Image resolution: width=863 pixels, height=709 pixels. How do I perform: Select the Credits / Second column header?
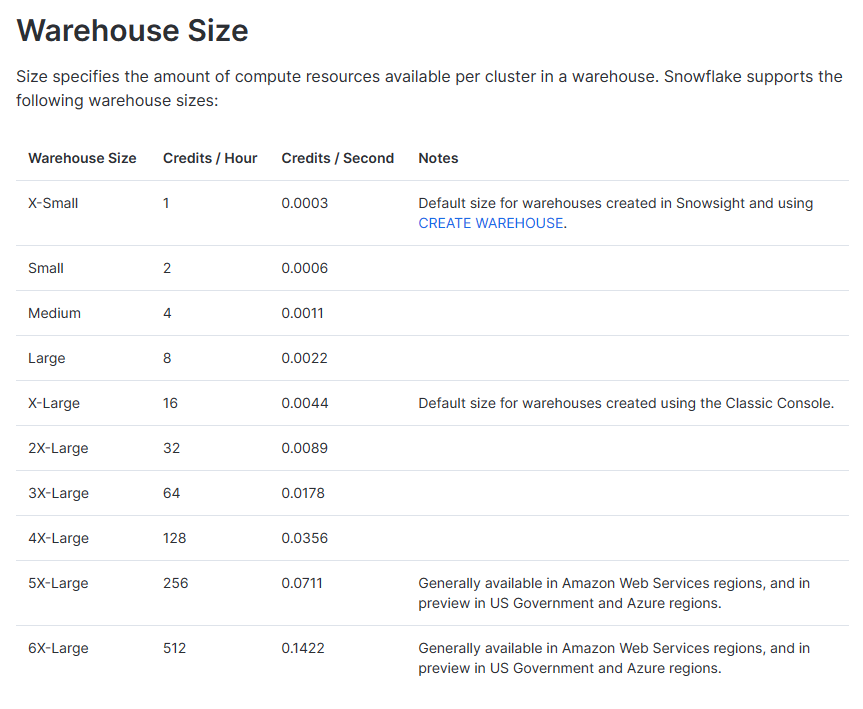pos(338,158)
